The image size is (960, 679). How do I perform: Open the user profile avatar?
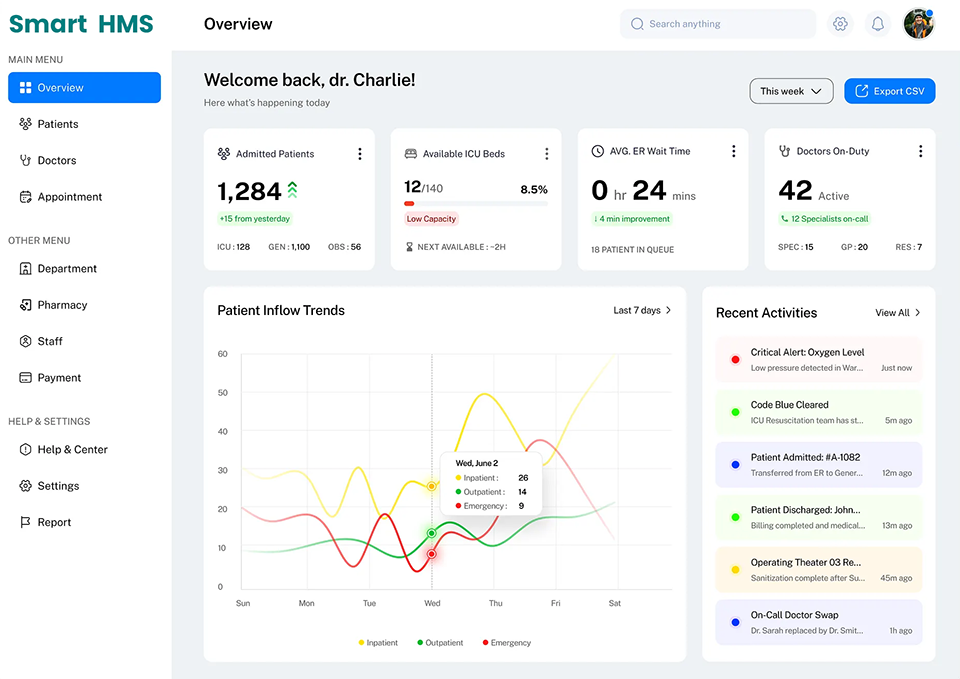point(919,24)
